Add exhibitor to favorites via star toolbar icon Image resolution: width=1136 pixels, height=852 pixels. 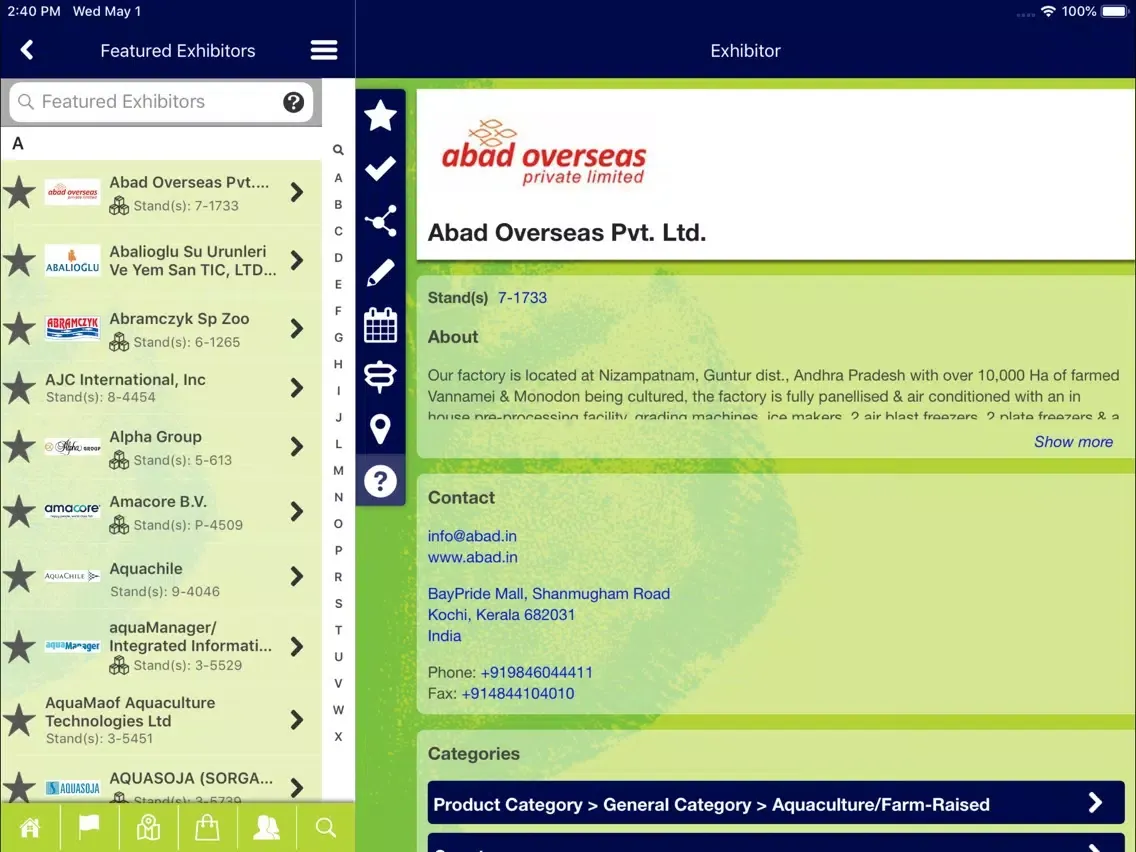coord(380,116)
